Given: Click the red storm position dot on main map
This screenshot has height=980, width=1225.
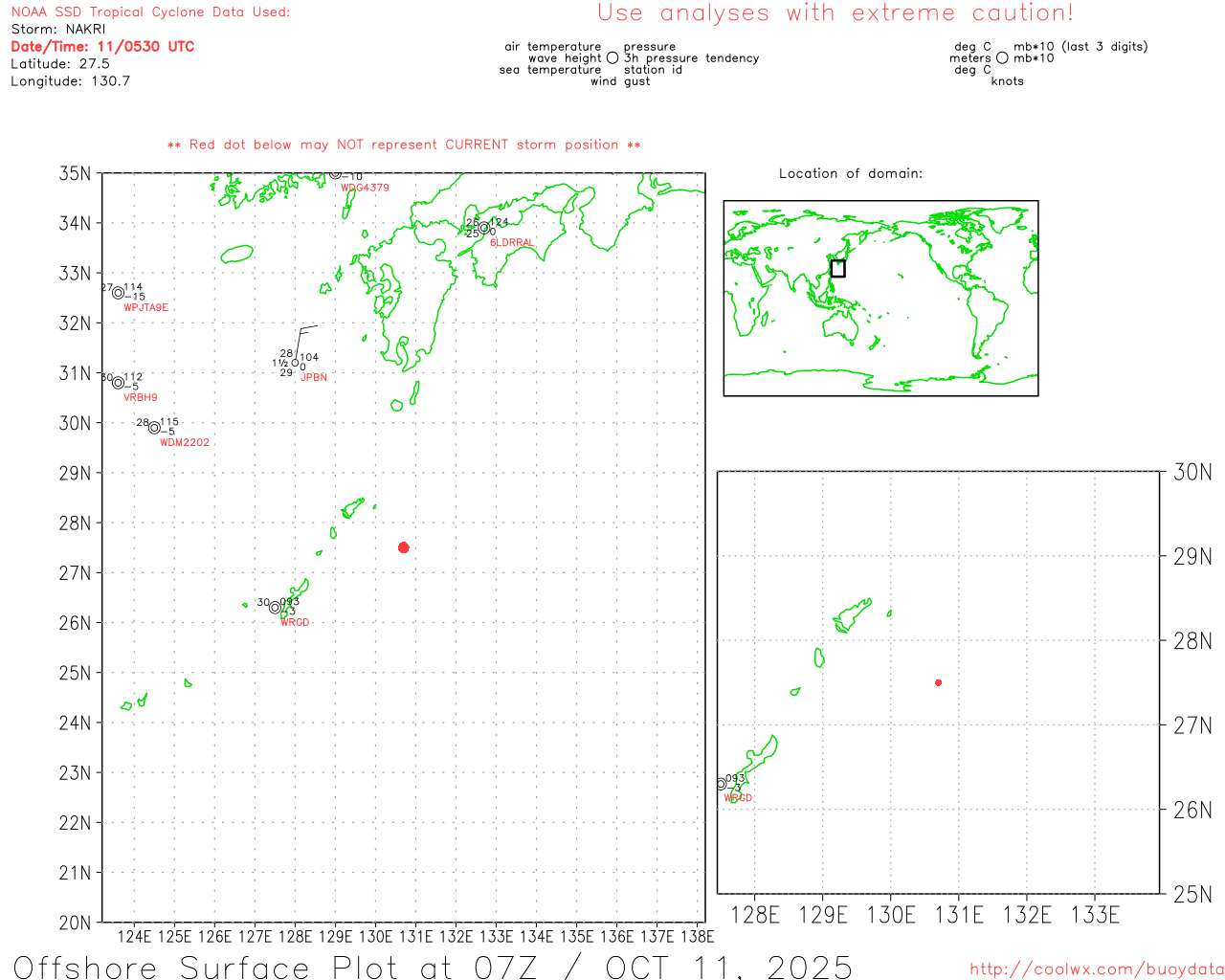Looking at the screenshot, I should point(404,547).
